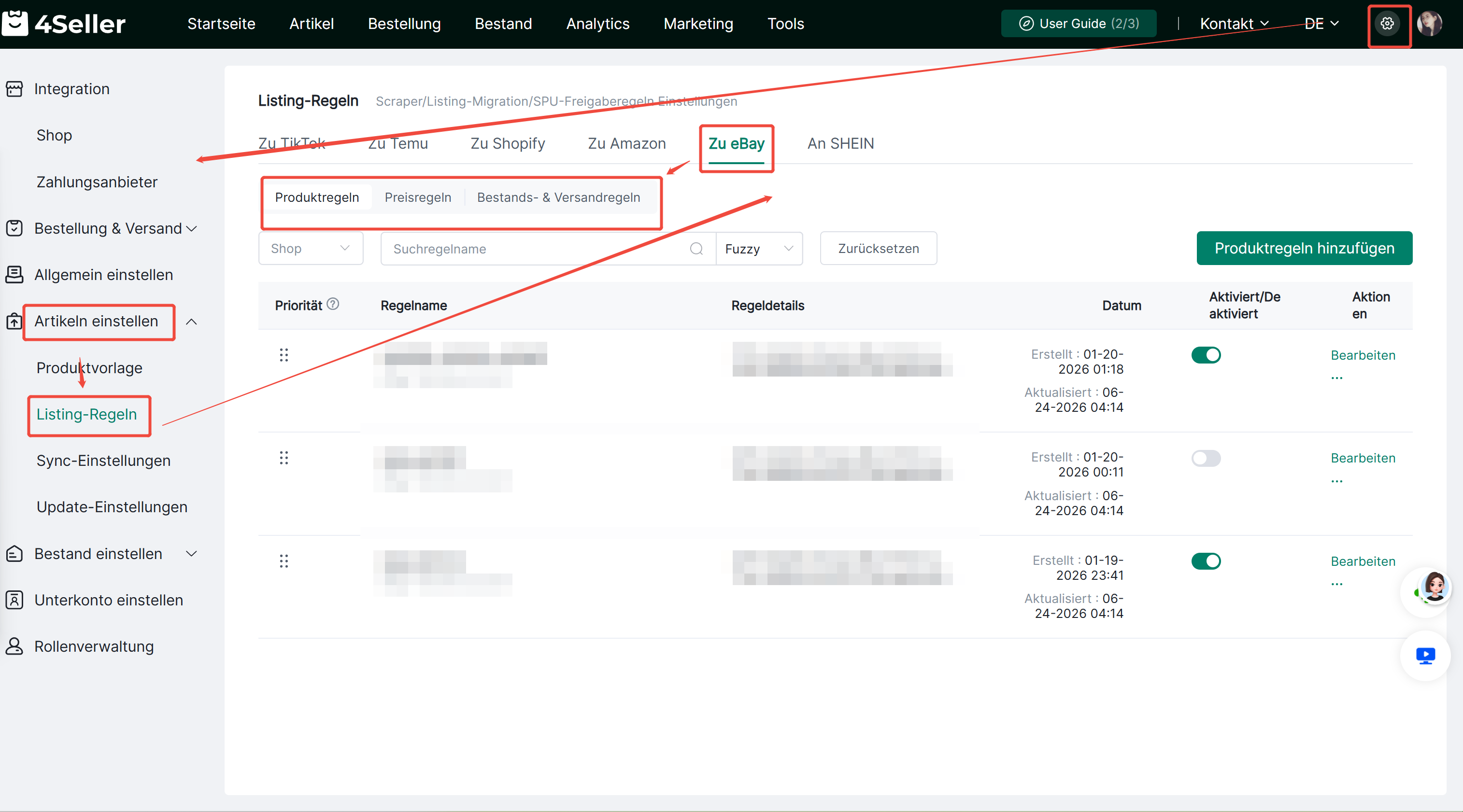Grab the drag handle of the second rule

284,458
